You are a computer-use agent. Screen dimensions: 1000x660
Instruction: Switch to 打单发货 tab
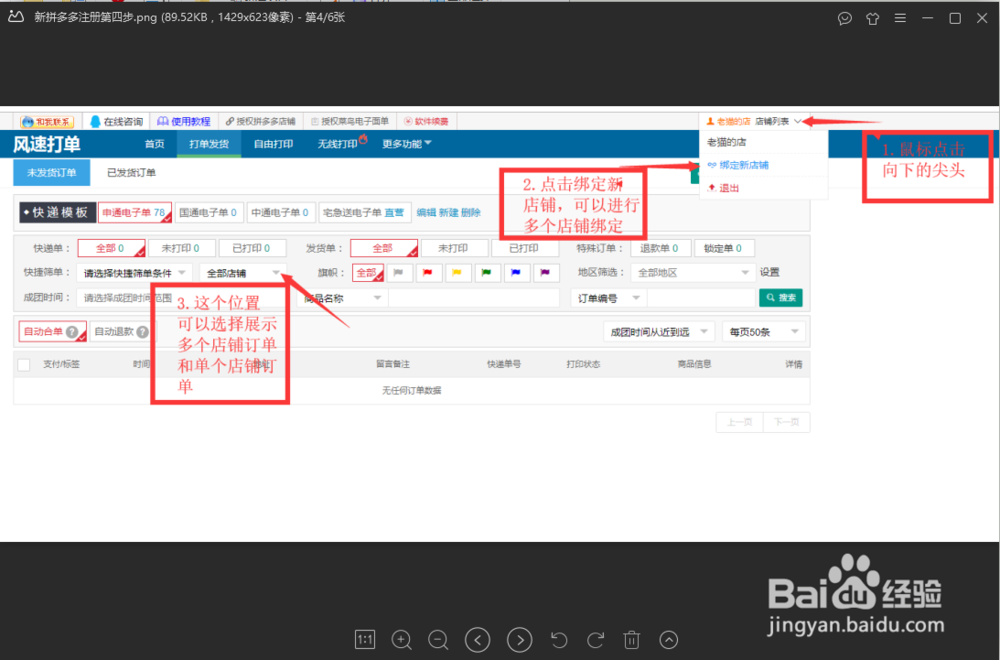pyautogui.click(x=209, y=144)
